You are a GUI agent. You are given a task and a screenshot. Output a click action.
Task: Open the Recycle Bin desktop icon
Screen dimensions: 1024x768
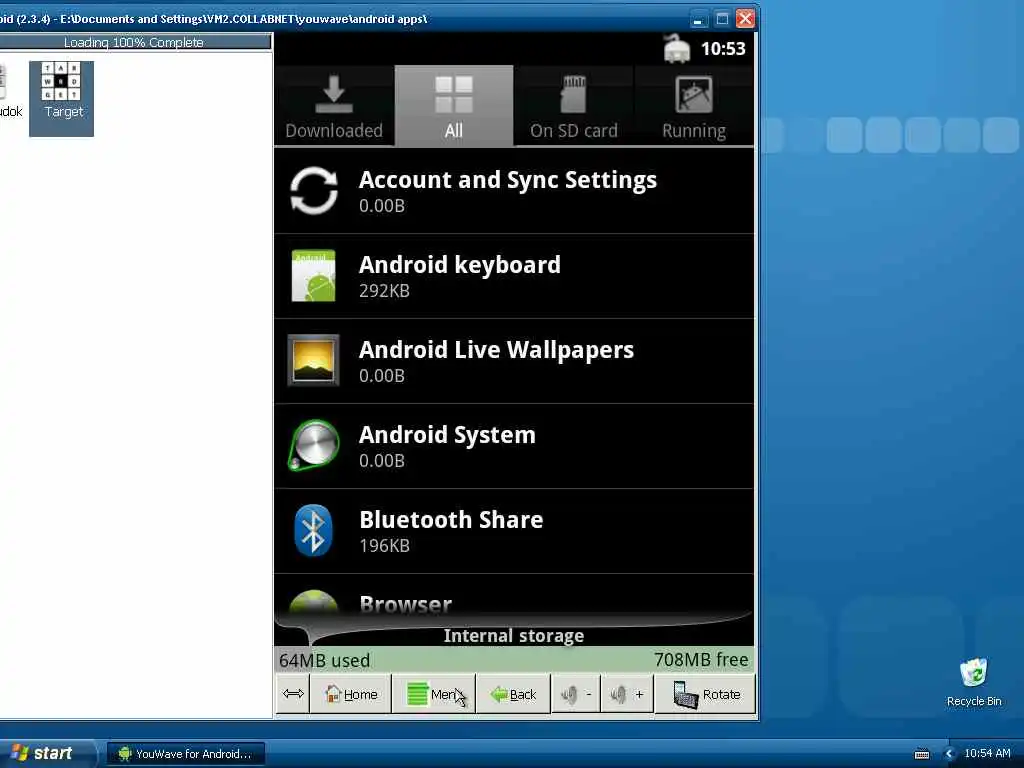tap(974, 683)
